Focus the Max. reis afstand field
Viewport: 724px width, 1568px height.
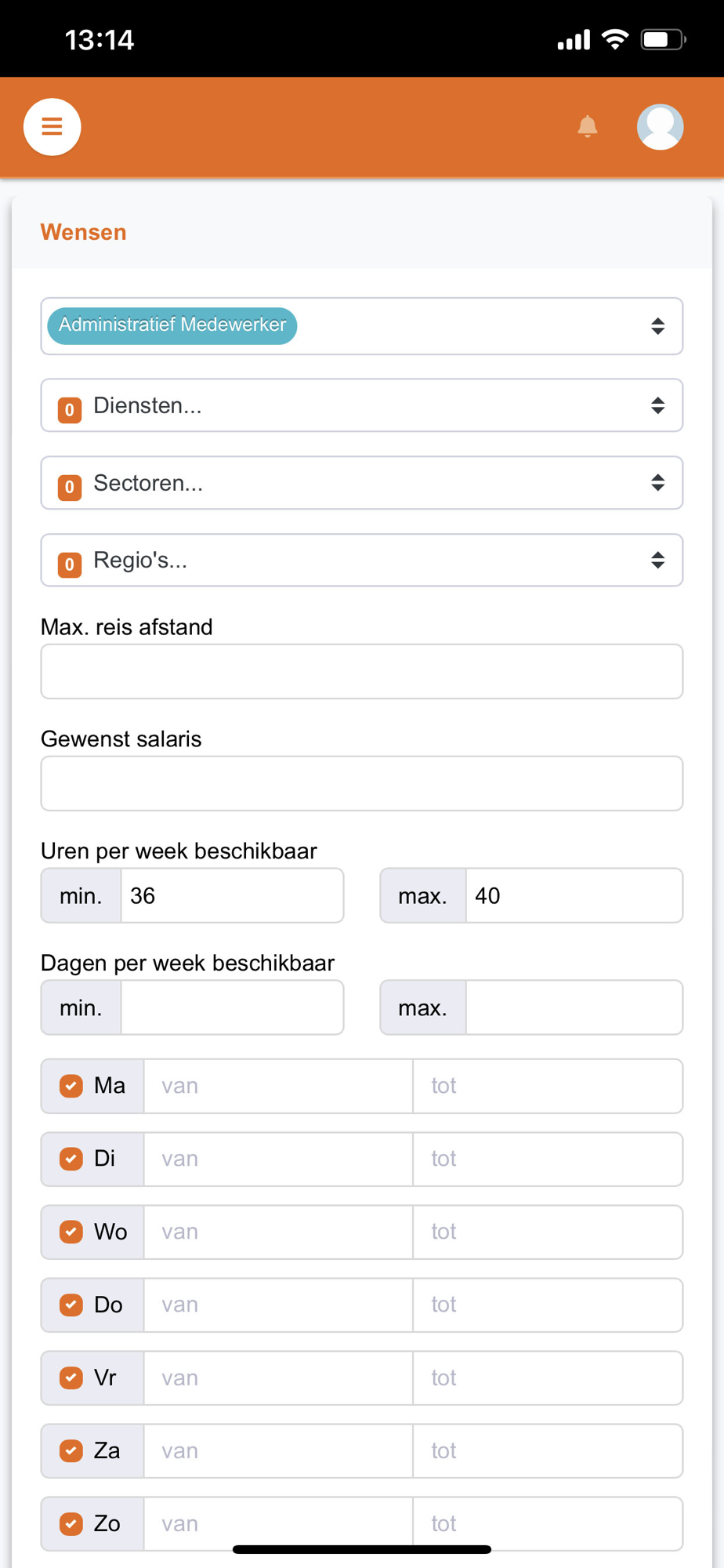click(x=361, y=672)
